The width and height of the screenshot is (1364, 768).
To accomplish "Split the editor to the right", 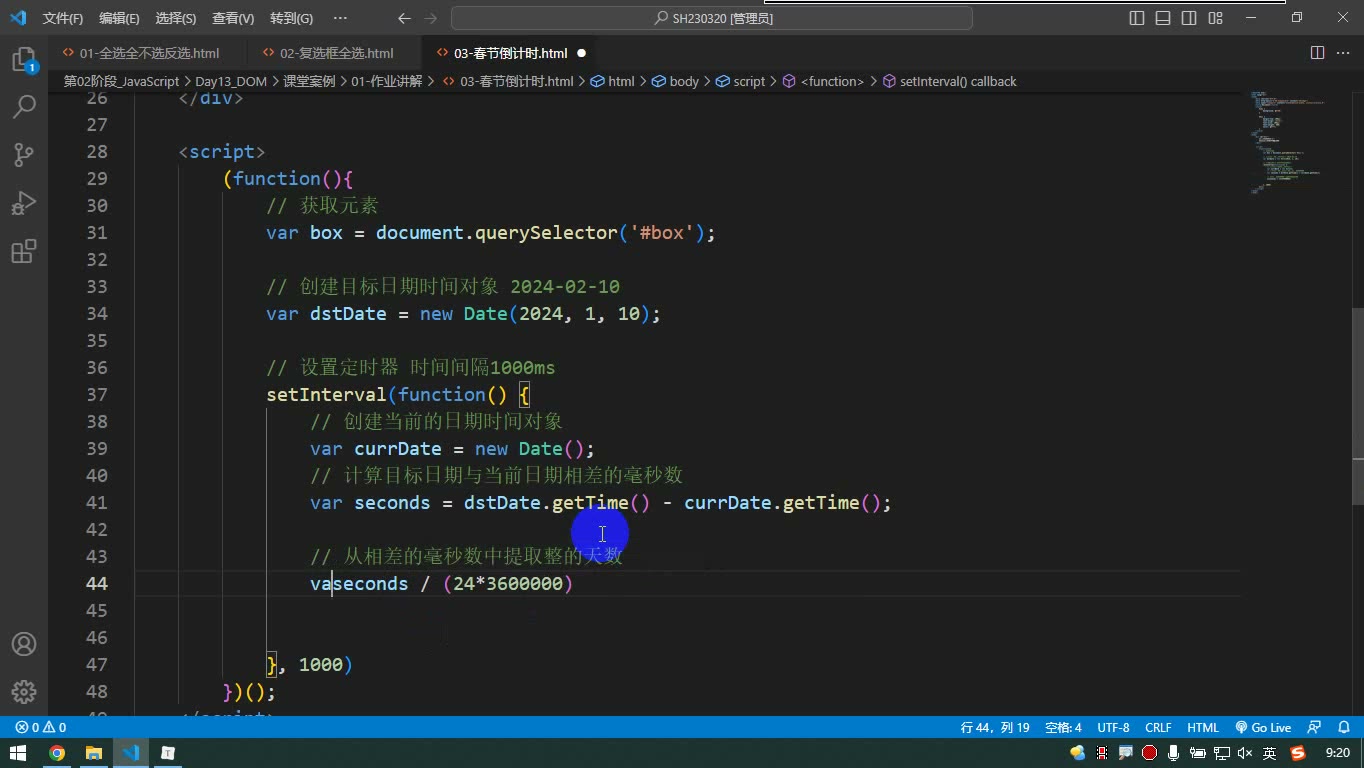I will click(1317, 53).
